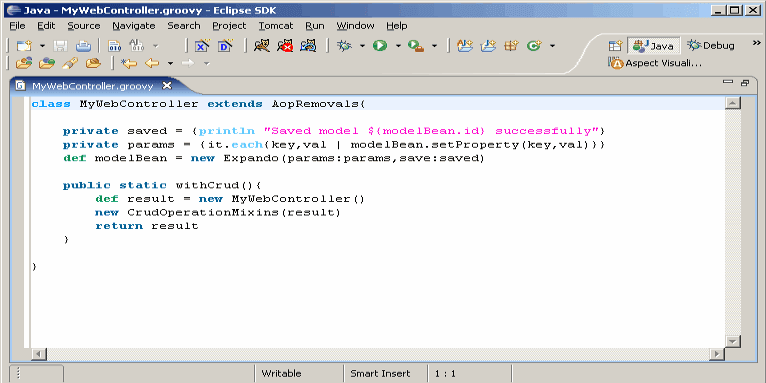766x383 pixels.
Task: Click the Print icon
Action: tap(83, 46)
